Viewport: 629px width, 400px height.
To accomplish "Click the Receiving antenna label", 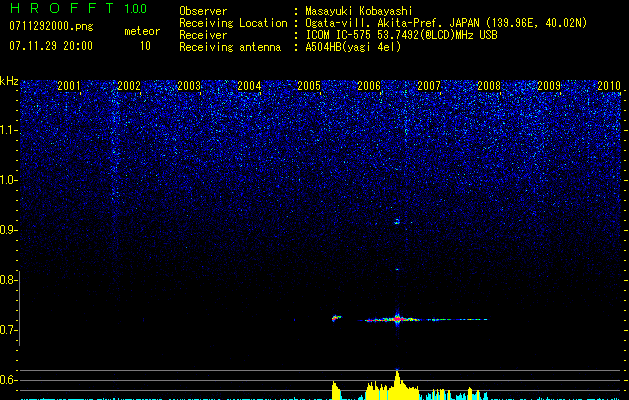I will click(230, 47).
